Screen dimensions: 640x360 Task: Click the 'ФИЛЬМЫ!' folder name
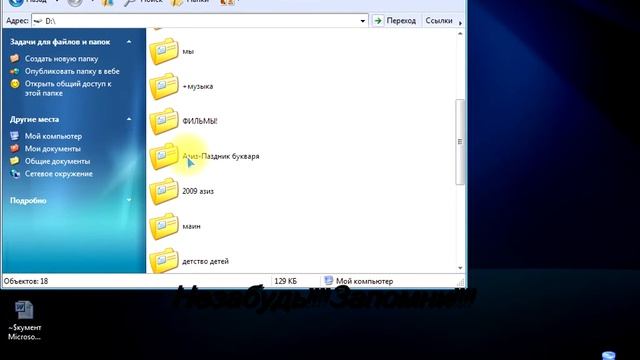tap(200, 121)
